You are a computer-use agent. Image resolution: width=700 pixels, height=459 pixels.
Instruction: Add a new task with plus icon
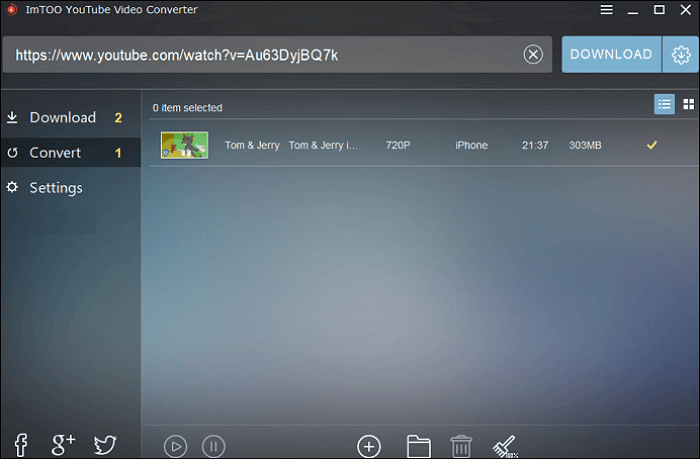pos(369,446)
